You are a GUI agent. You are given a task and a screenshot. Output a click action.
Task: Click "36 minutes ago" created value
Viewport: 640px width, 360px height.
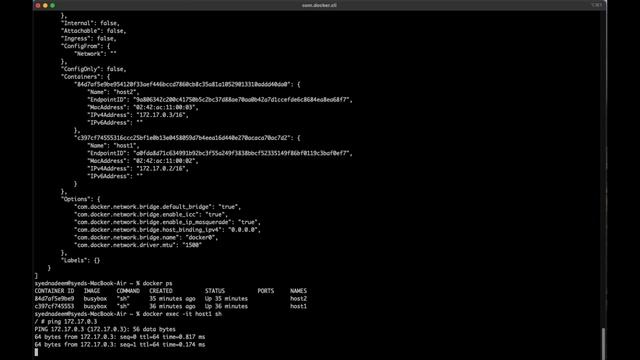(172, 306)
